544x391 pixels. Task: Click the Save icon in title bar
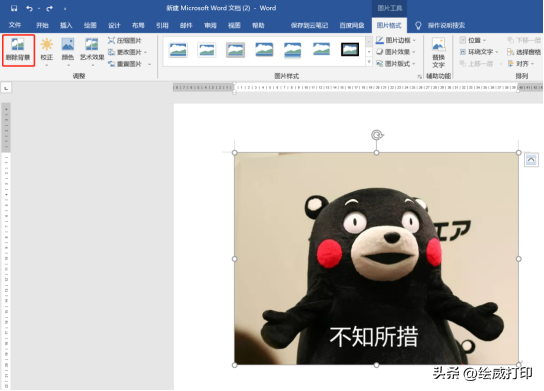point(14,8)
